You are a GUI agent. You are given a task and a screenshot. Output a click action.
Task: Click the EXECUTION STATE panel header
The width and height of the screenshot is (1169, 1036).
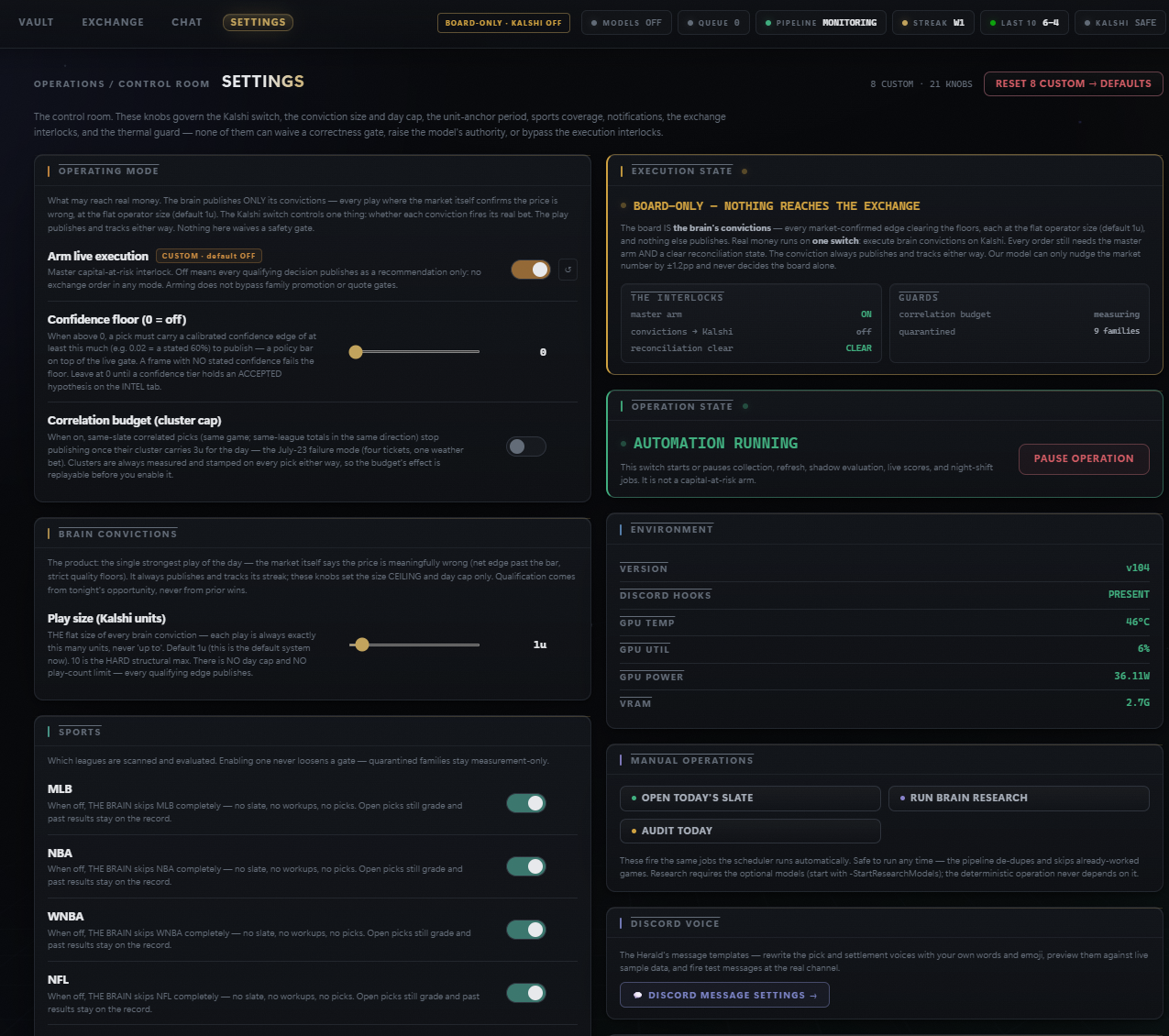(x=681, y=171)
